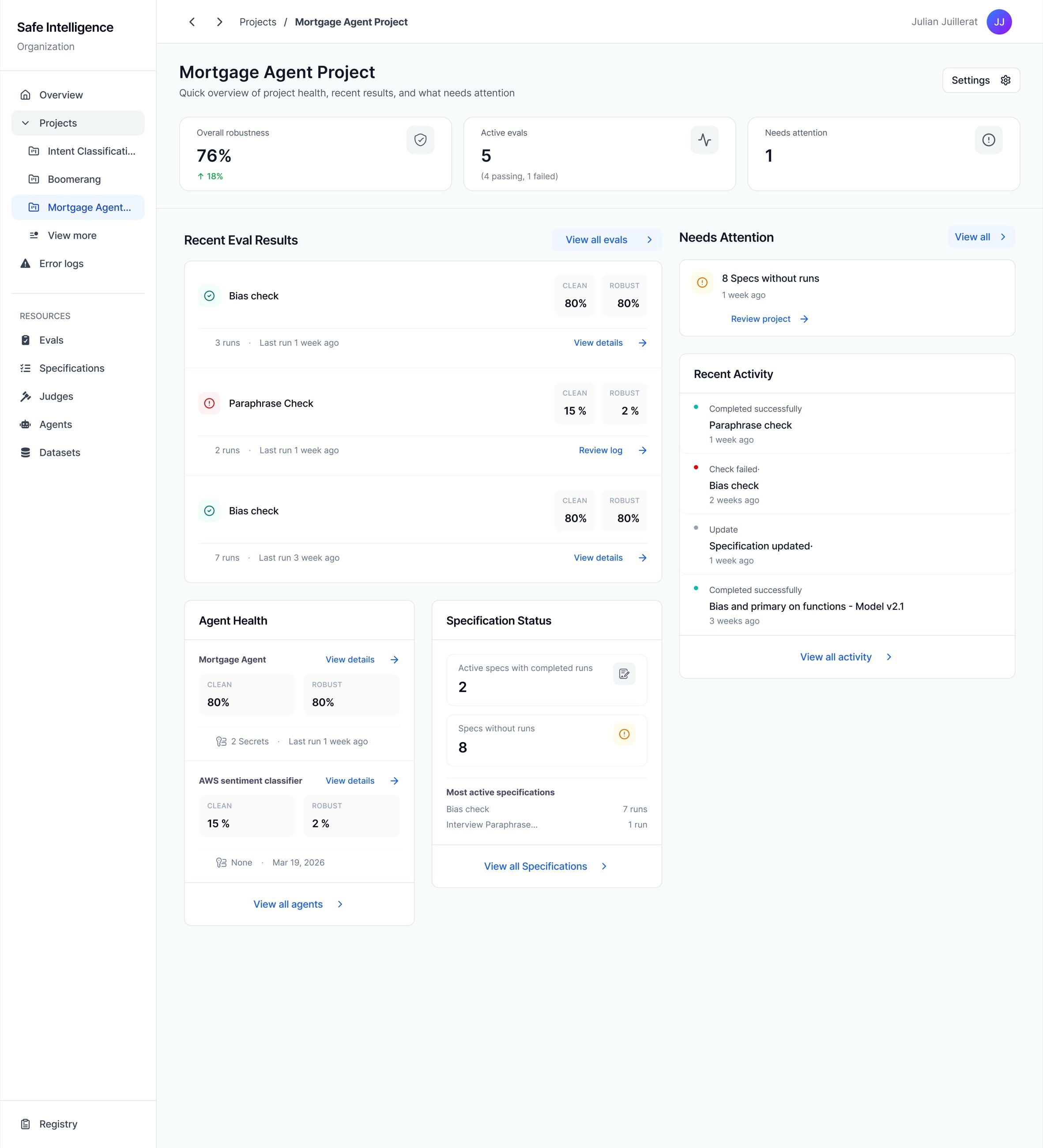The height and width of the screenshot is (1148, 1043).
Task: Click the Error logs warning triangle icon
Action: [x=26, y=263]
